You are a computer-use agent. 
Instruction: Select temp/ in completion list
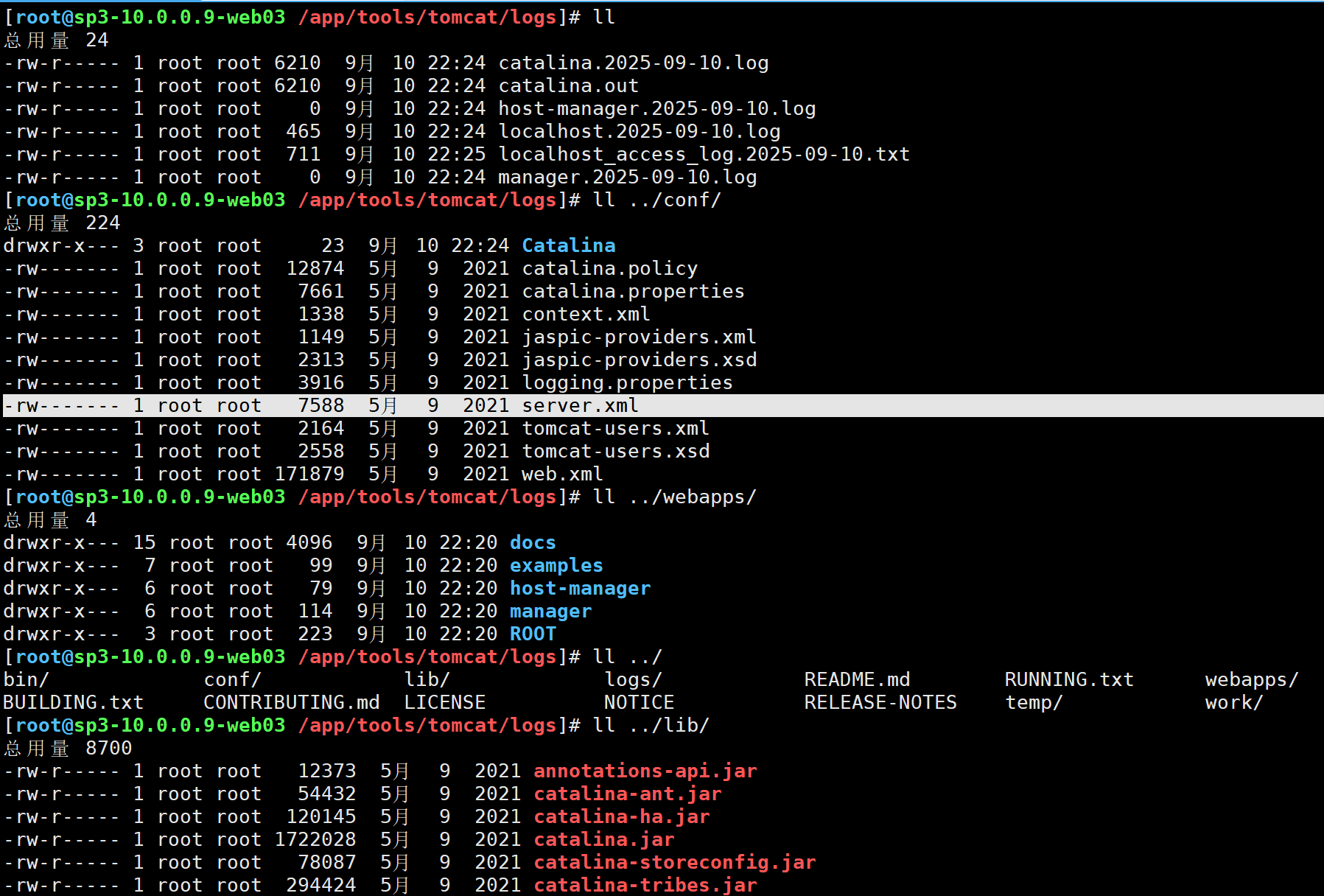pyautogui.click(x=1034, y=702)
